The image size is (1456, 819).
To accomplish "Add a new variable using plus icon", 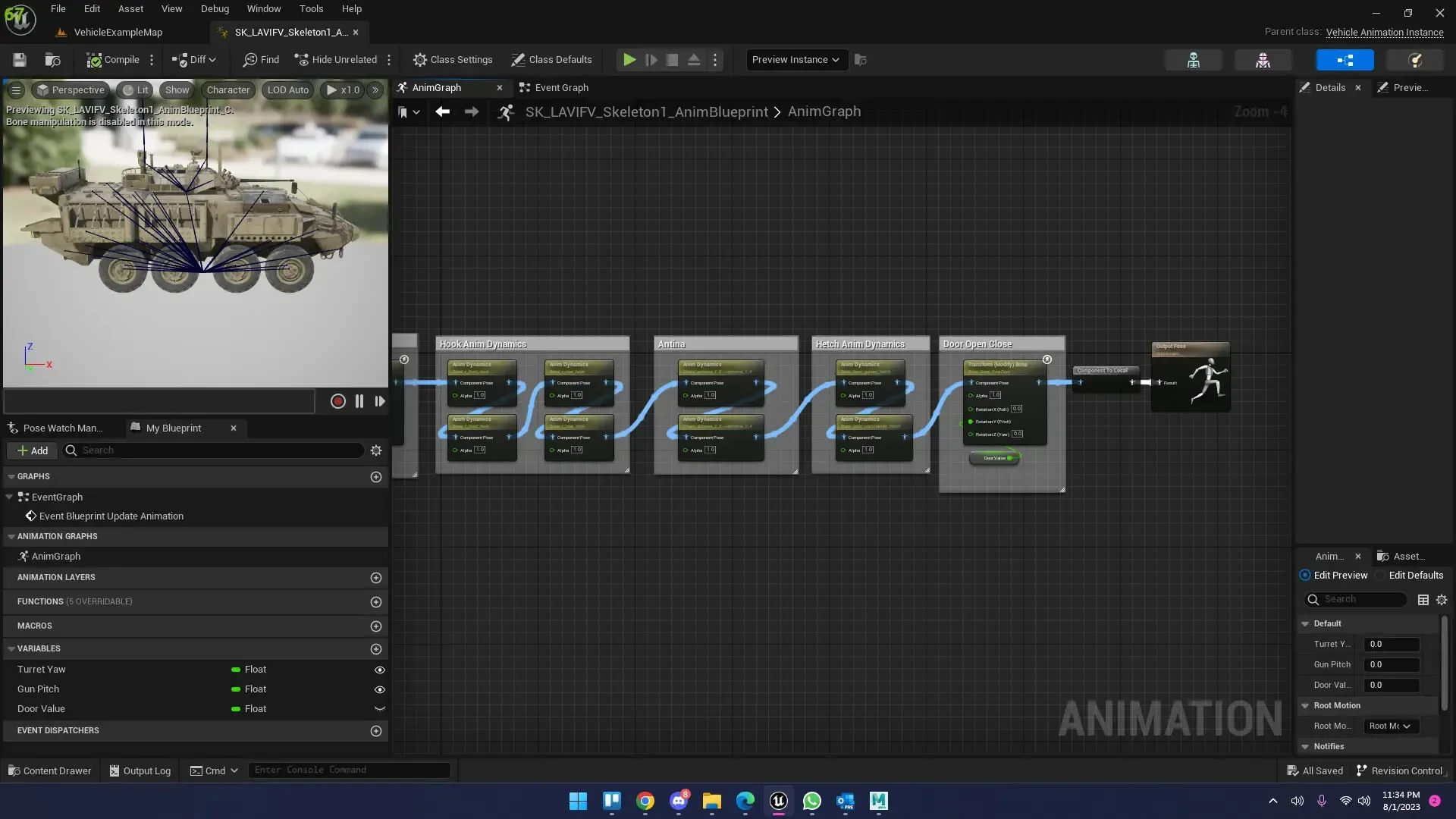I will (376, 649).
